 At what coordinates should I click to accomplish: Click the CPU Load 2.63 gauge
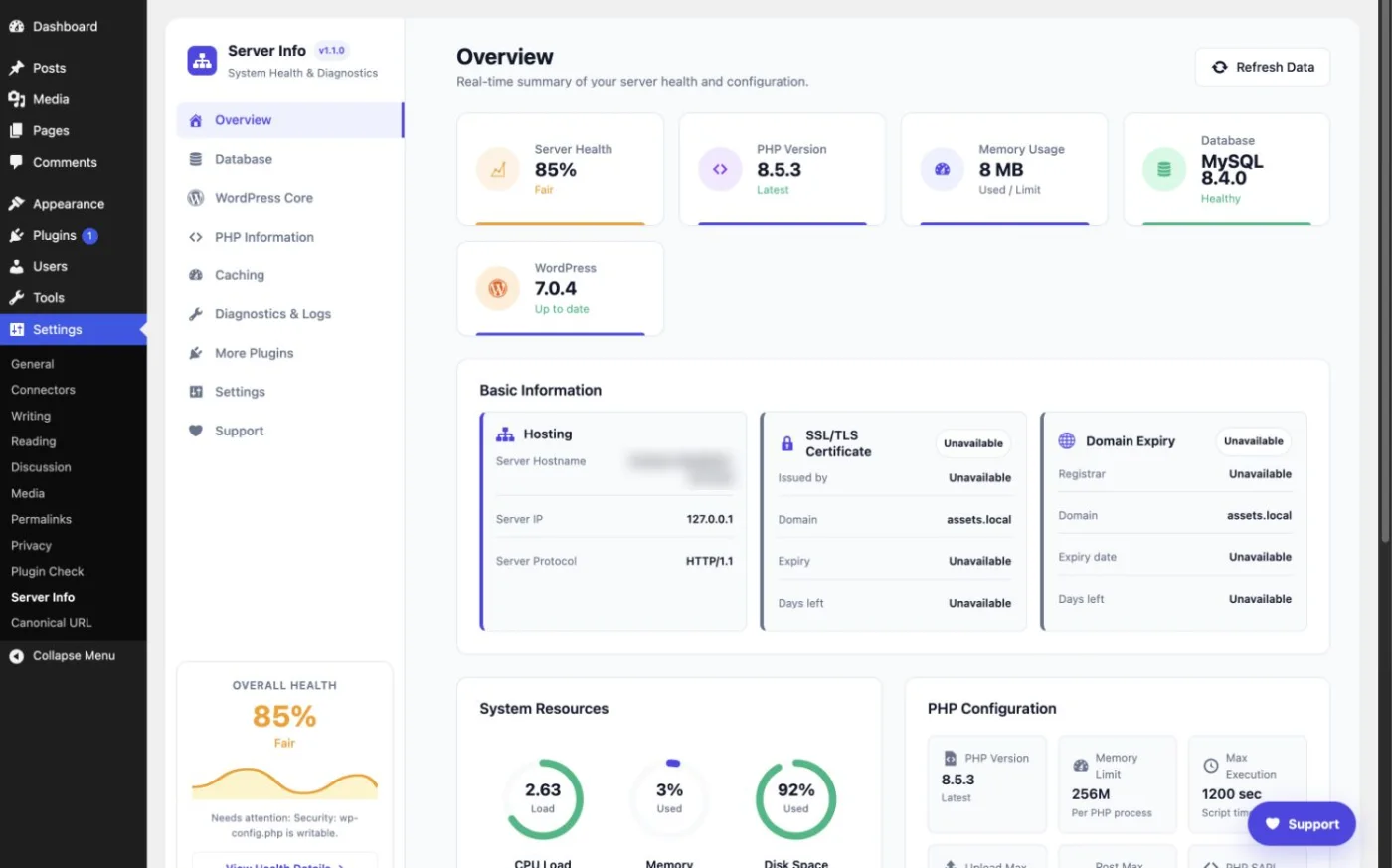click(x=543, y=799)
